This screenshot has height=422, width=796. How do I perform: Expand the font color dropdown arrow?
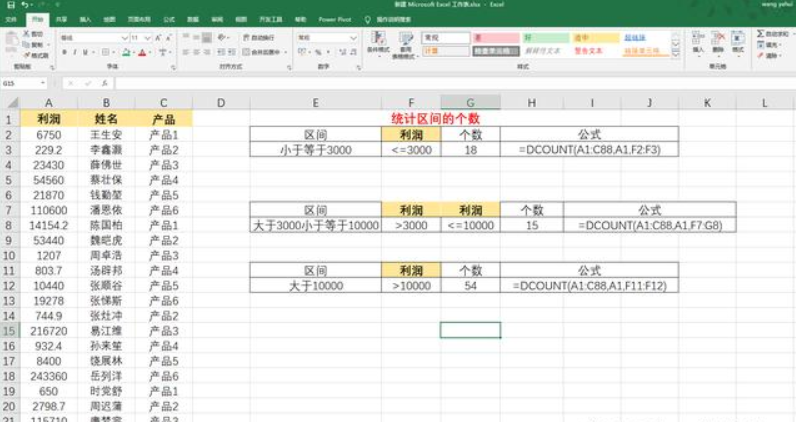150,53
